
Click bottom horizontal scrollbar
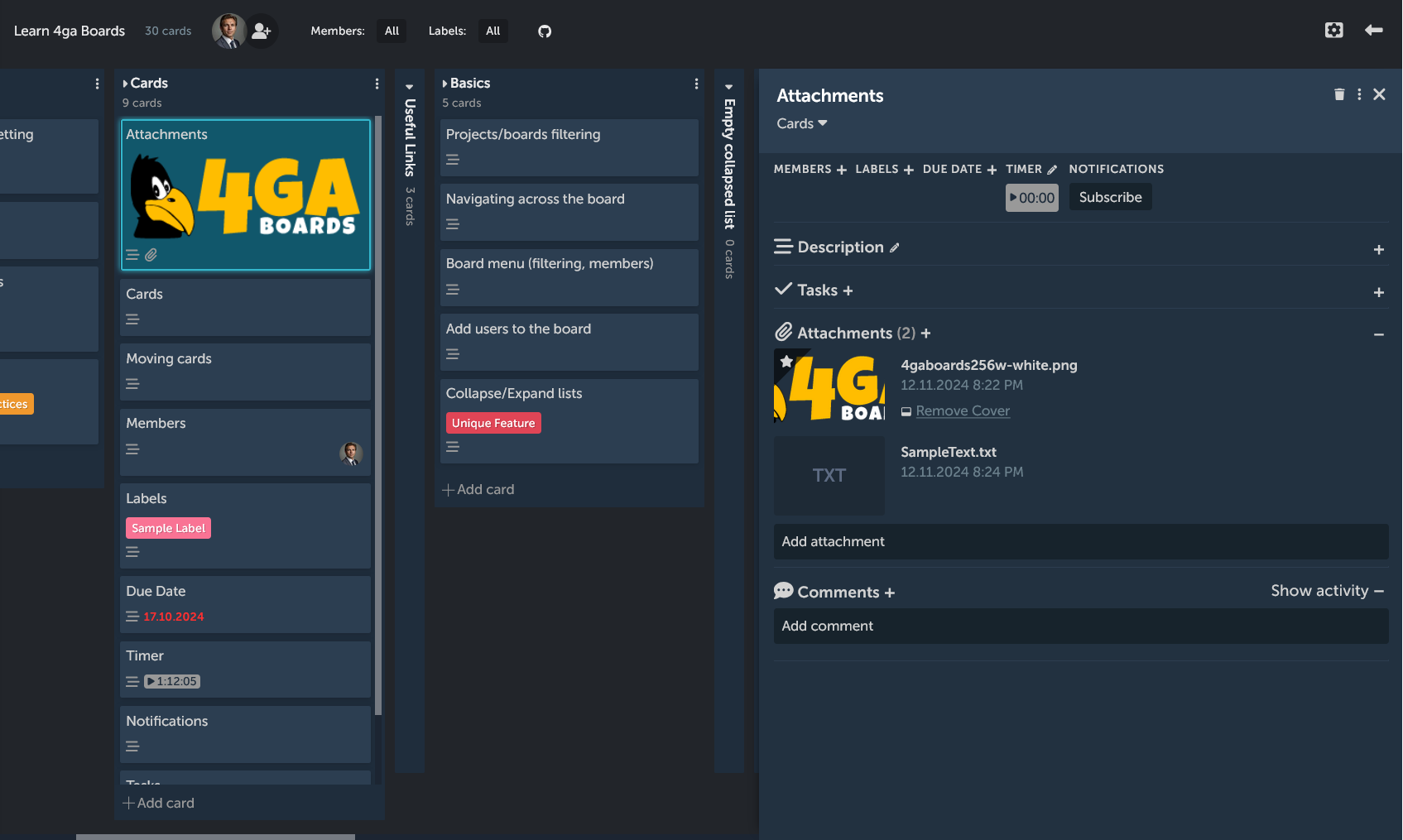pyautogui.click(x=215, y=837)
